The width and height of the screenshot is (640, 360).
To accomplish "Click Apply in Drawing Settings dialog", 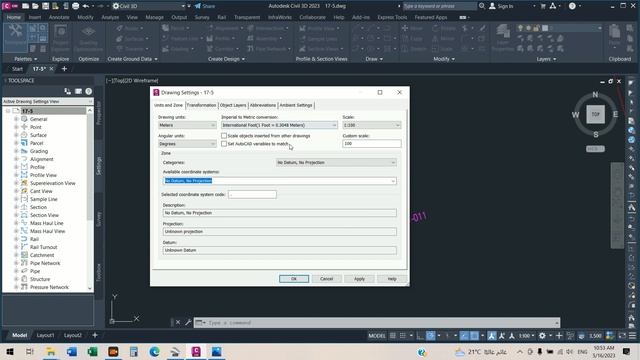I will [x=359, y=279].
